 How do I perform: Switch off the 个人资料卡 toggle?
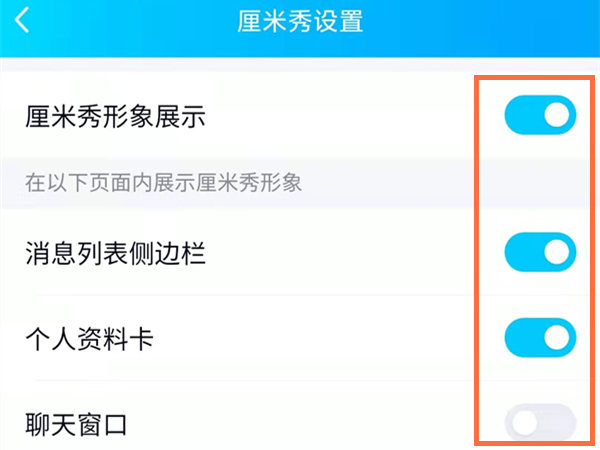(540, 338)
